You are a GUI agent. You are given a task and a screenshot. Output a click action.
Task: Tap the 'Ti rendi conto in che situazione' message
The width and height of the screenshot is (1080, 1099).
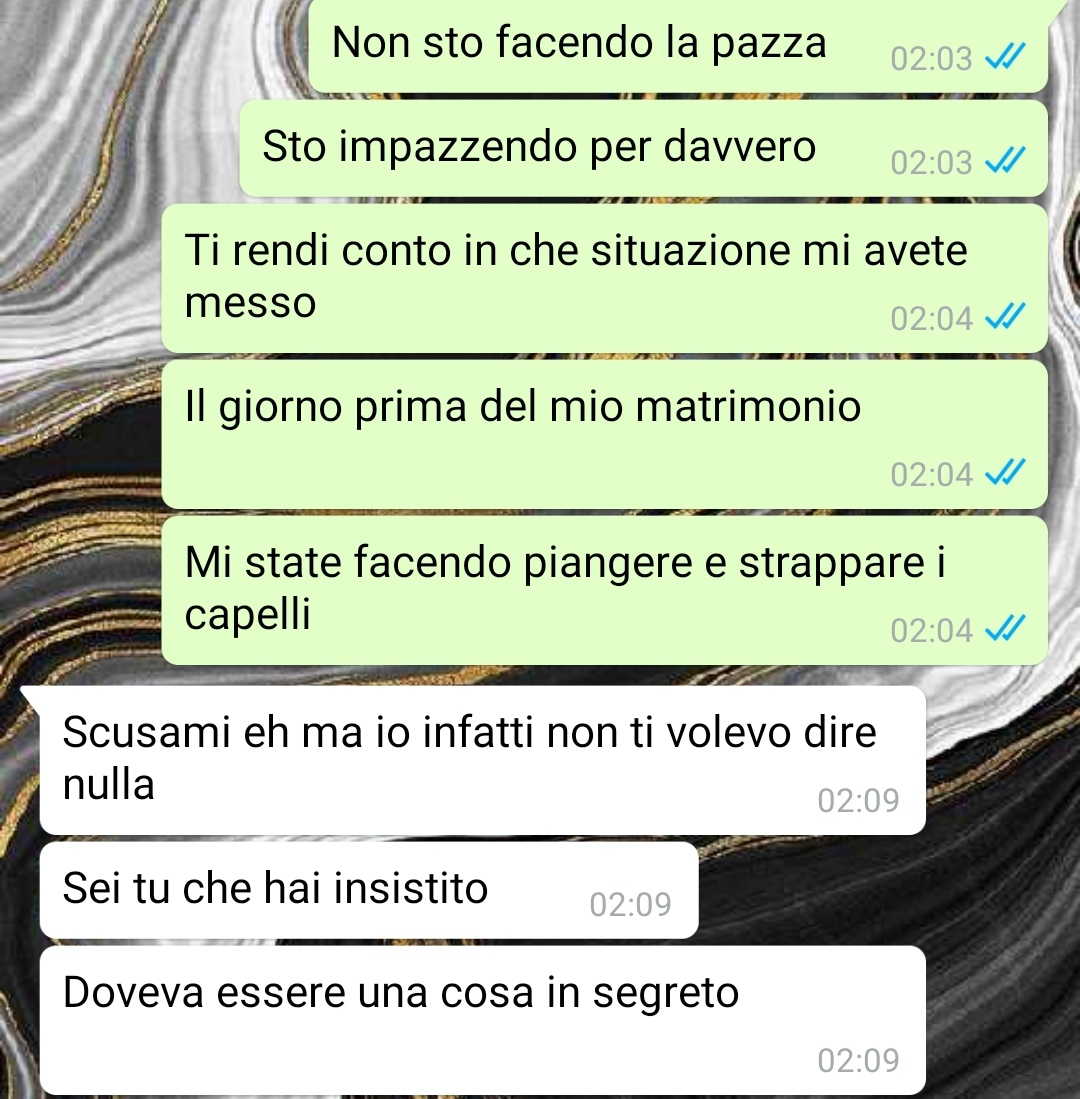tap(605, 279)
